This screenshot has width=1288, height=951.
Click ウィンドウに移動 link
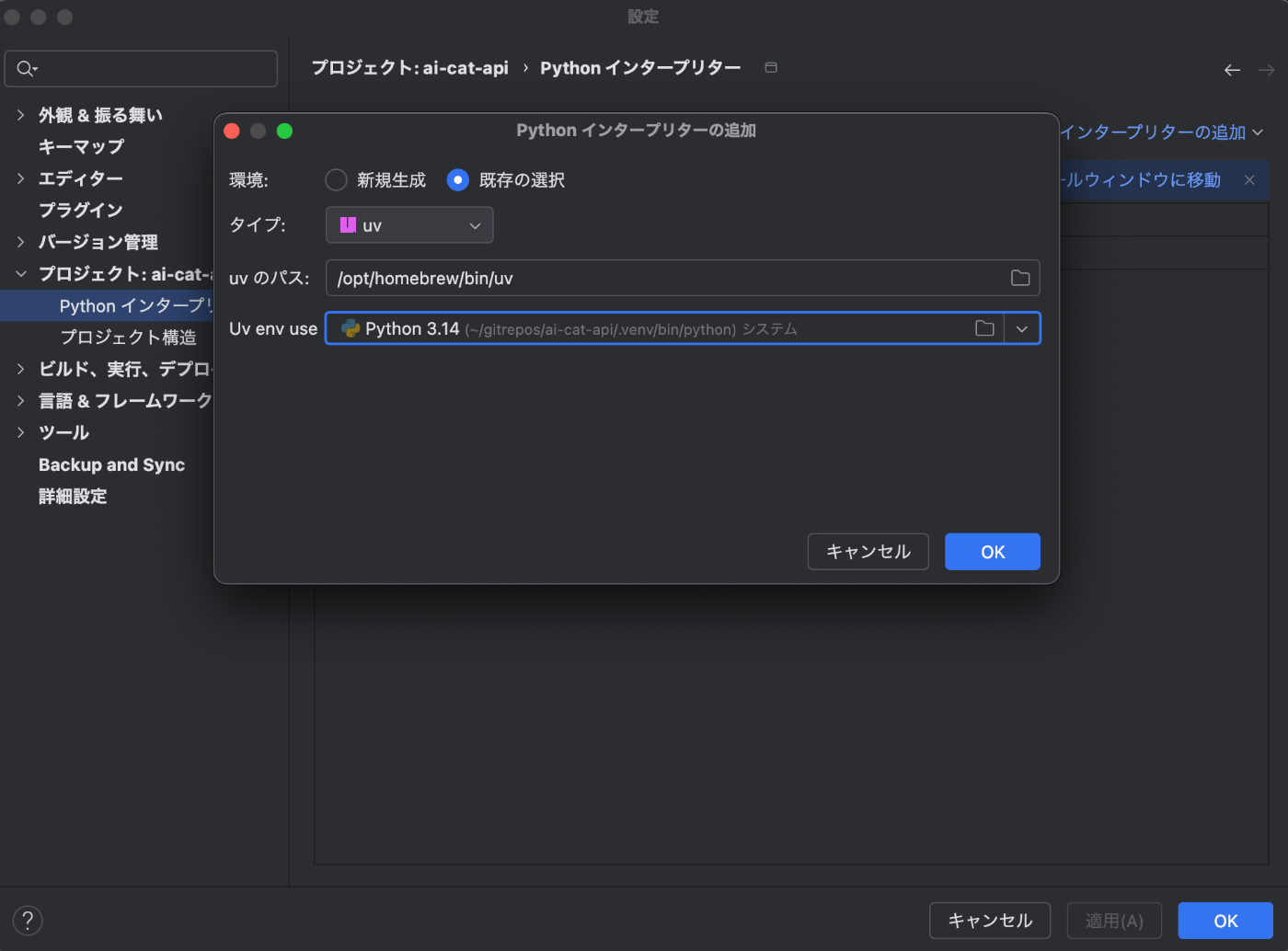tap(1141, 180)
